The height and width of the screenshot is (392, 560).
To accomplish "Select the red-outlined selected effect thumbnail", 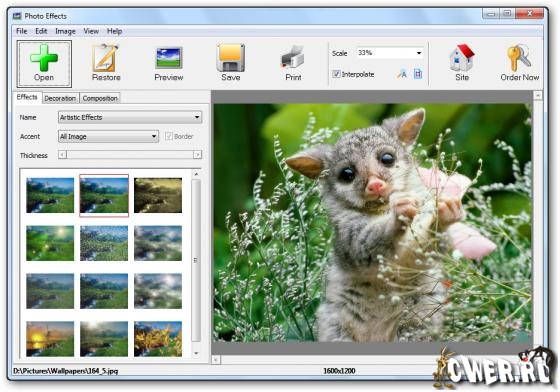I will click(104, 195).
